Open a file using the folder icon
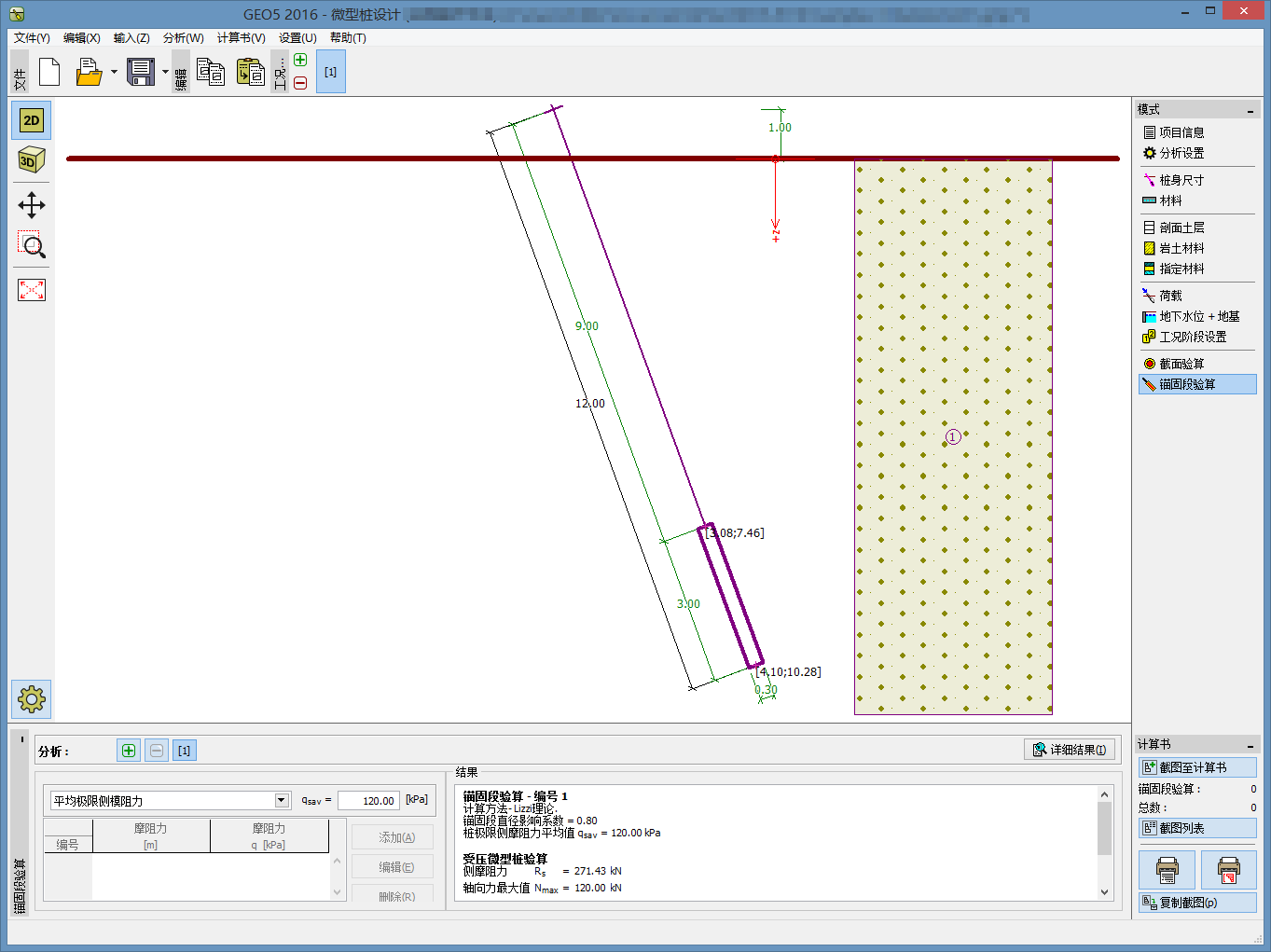This screenshot has width=1271, height=952. click(89, 72)
